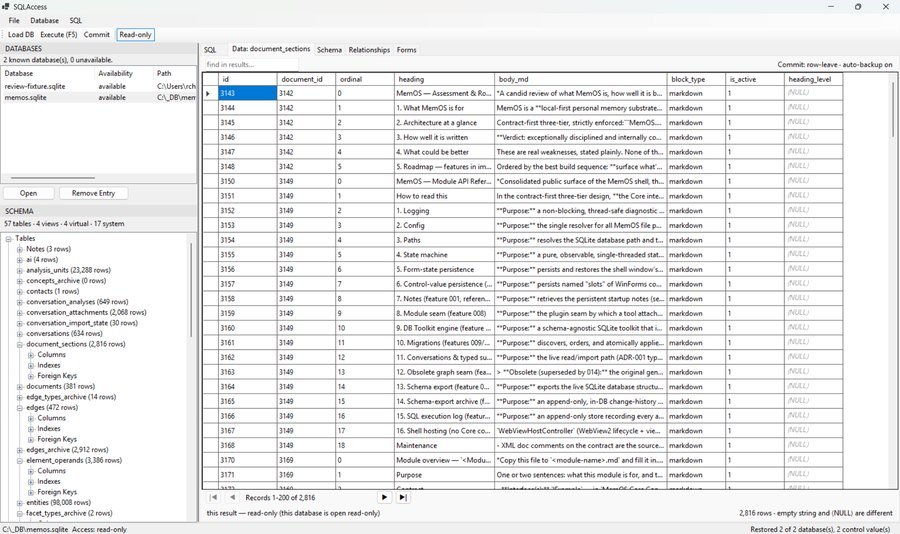
Task: Select id cell 3168
Action: (247, 446)
